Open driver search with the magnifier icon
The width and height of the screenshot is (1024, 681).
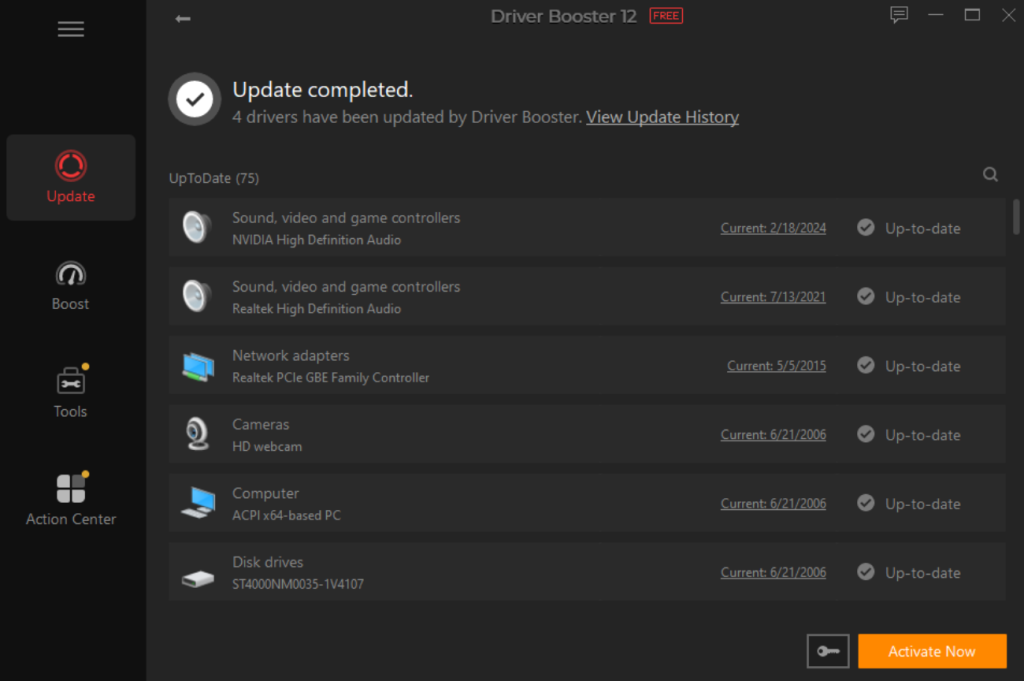[x=990, y=174]
